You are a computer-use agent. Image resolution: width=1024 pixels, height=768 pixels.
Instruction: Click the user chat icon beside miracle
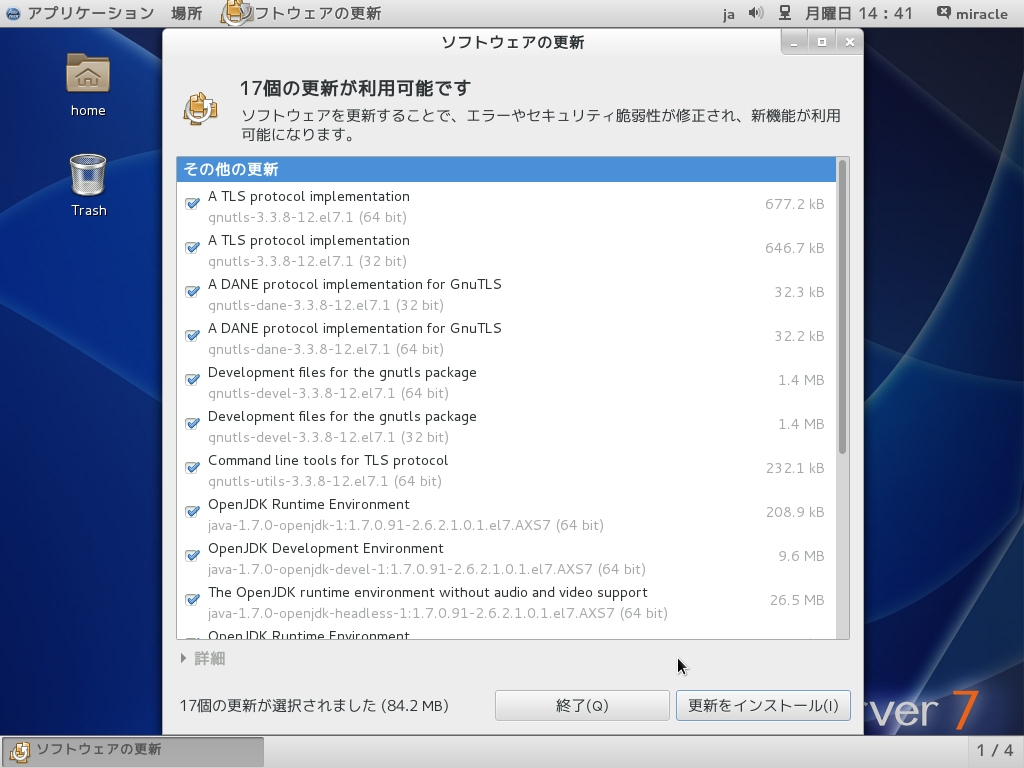[944, 13]
